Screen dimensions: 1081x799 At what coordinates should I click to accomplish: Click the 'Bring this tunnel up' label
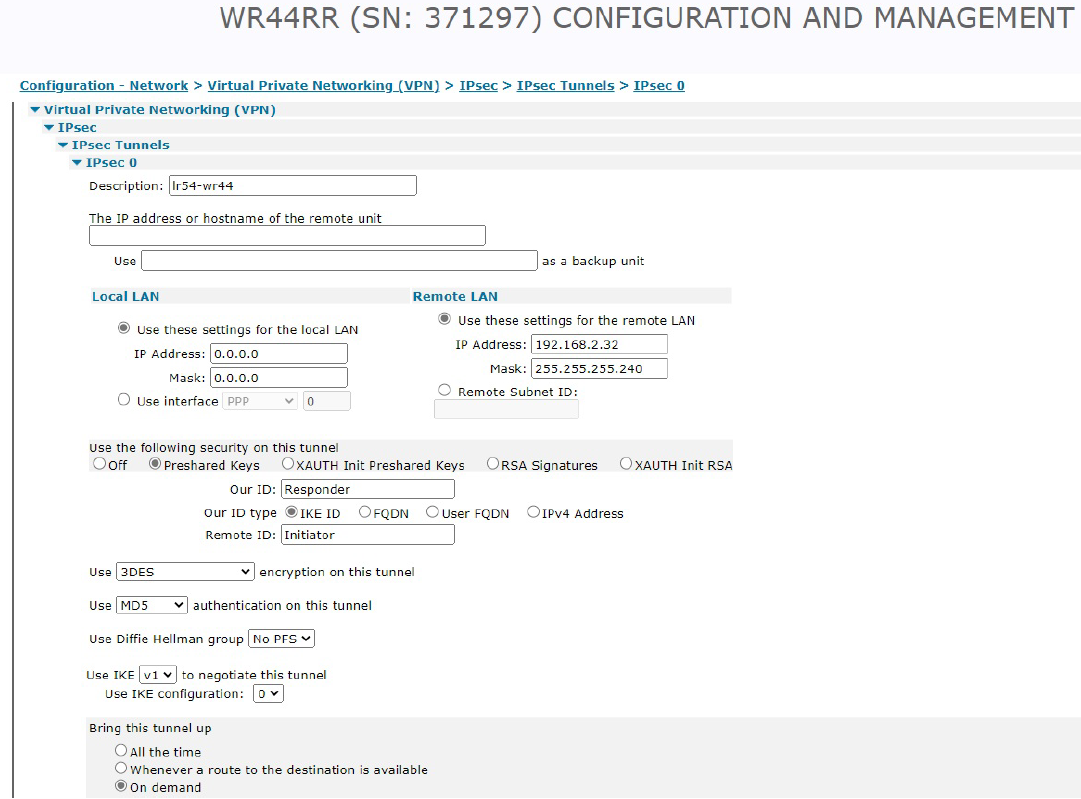[150, 728]
